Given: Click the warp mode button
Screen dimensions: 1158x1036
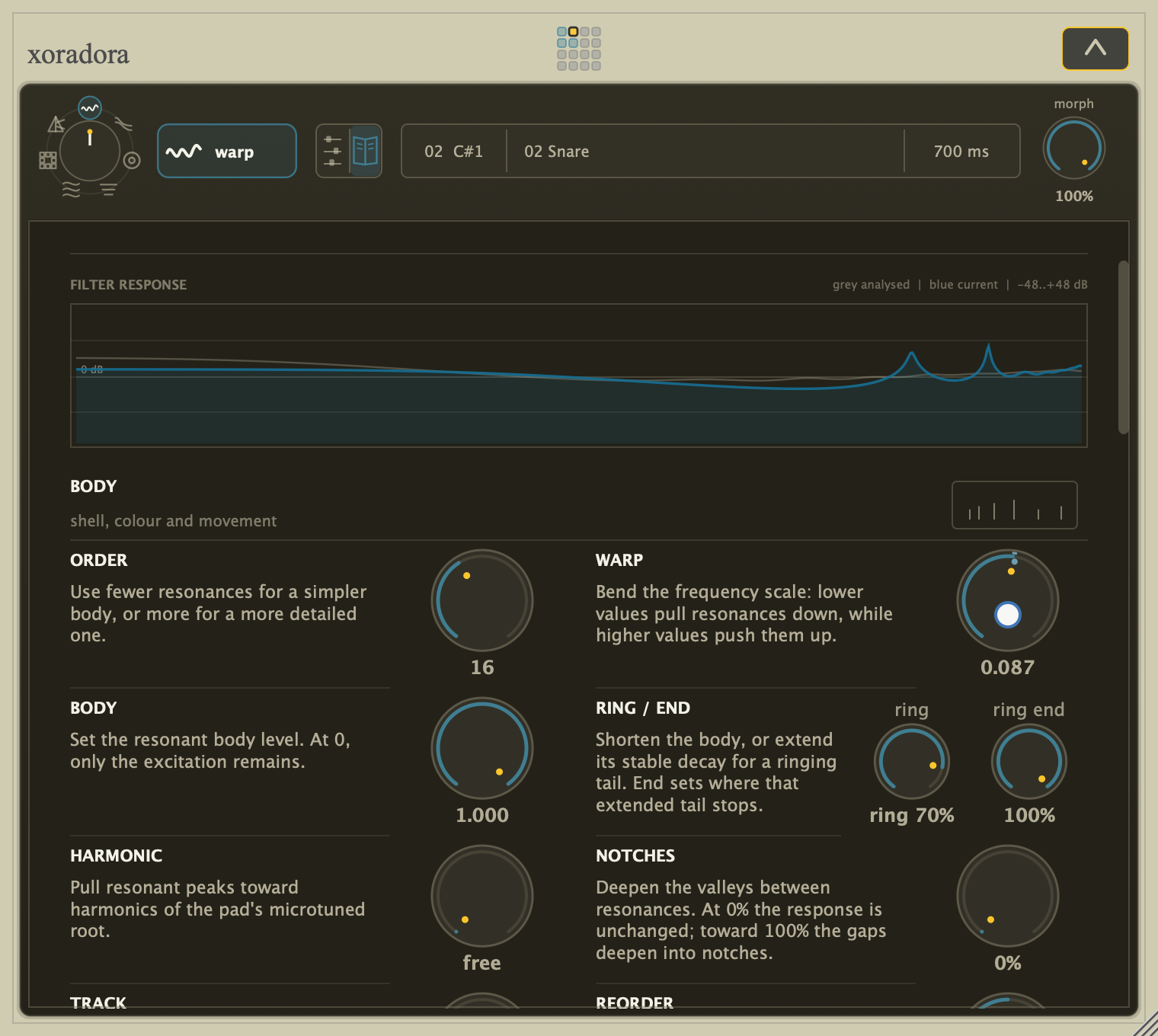Looking at the screenshot, I should coord(227,151).
